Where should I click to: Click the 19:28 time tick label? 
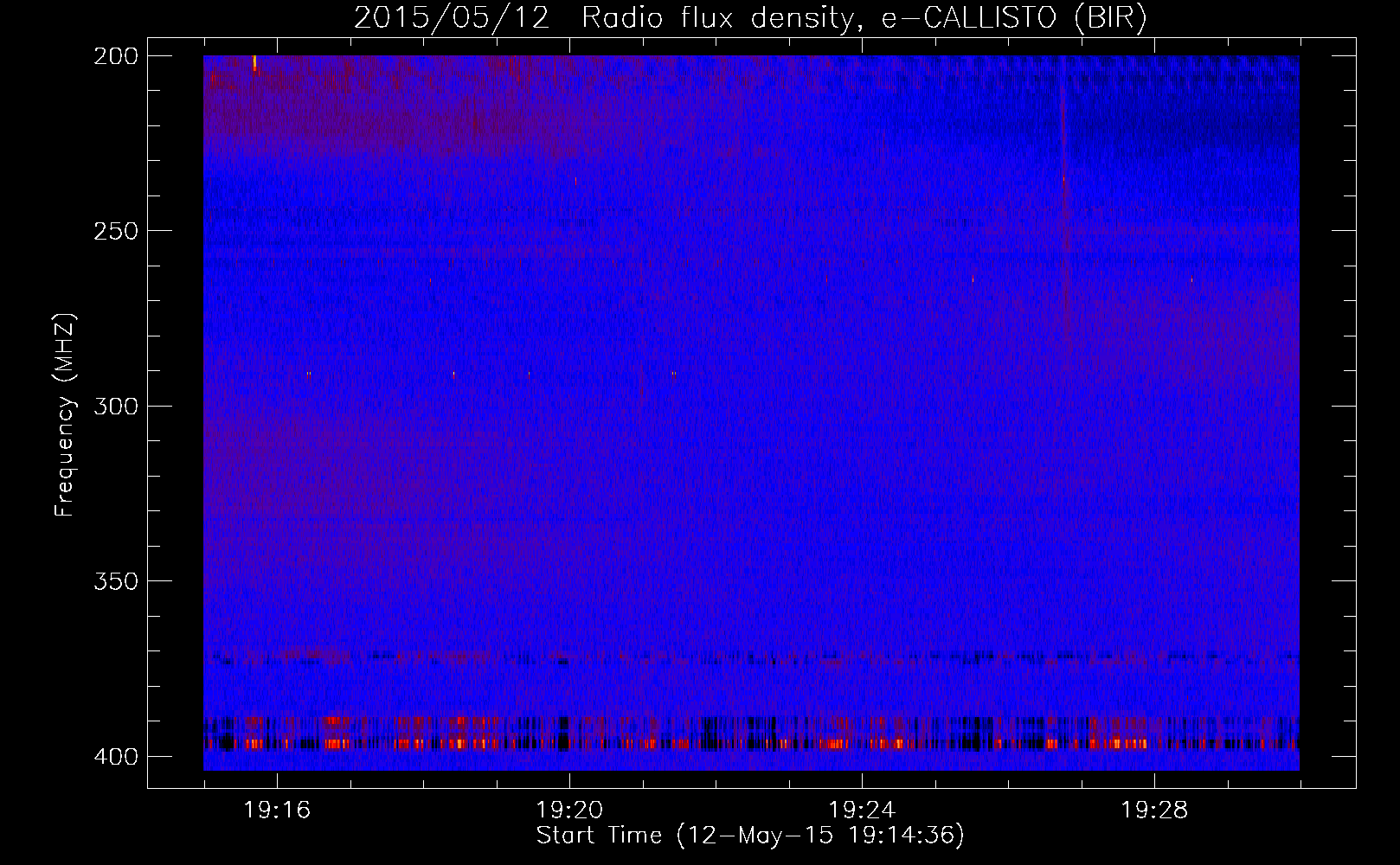pos(1154,810)
